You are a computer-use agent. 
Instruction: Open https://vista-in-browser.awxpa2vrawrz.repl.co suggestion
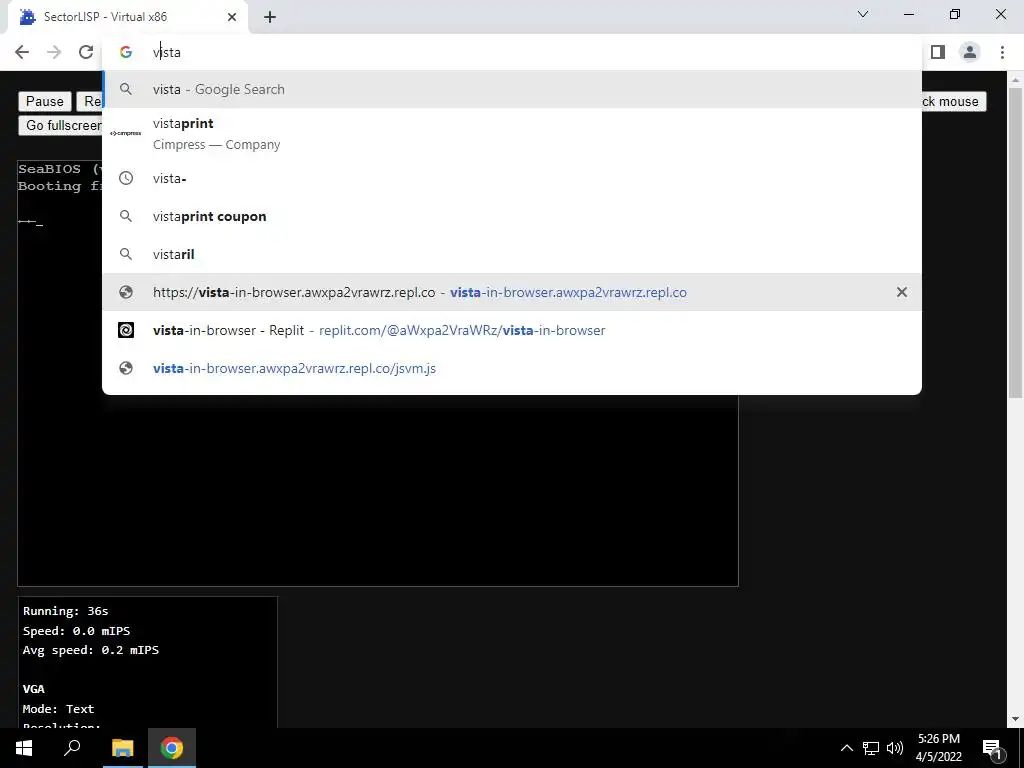tap(512, 292)
